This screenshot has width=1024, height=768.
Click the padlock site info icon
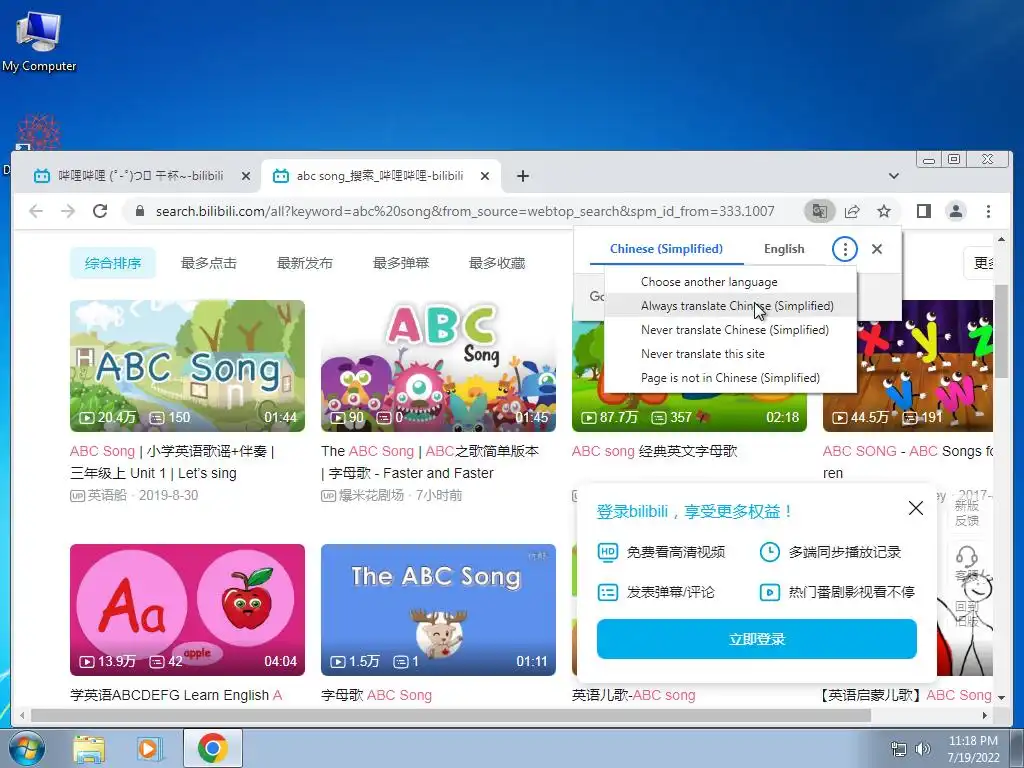[139, 211]
